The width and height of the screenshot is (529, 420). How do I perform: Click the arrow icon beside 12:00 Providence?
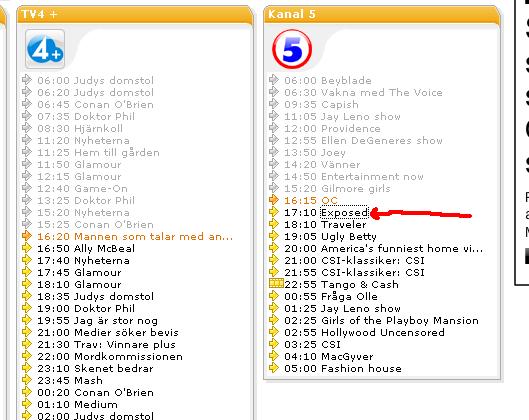[274, 128]
